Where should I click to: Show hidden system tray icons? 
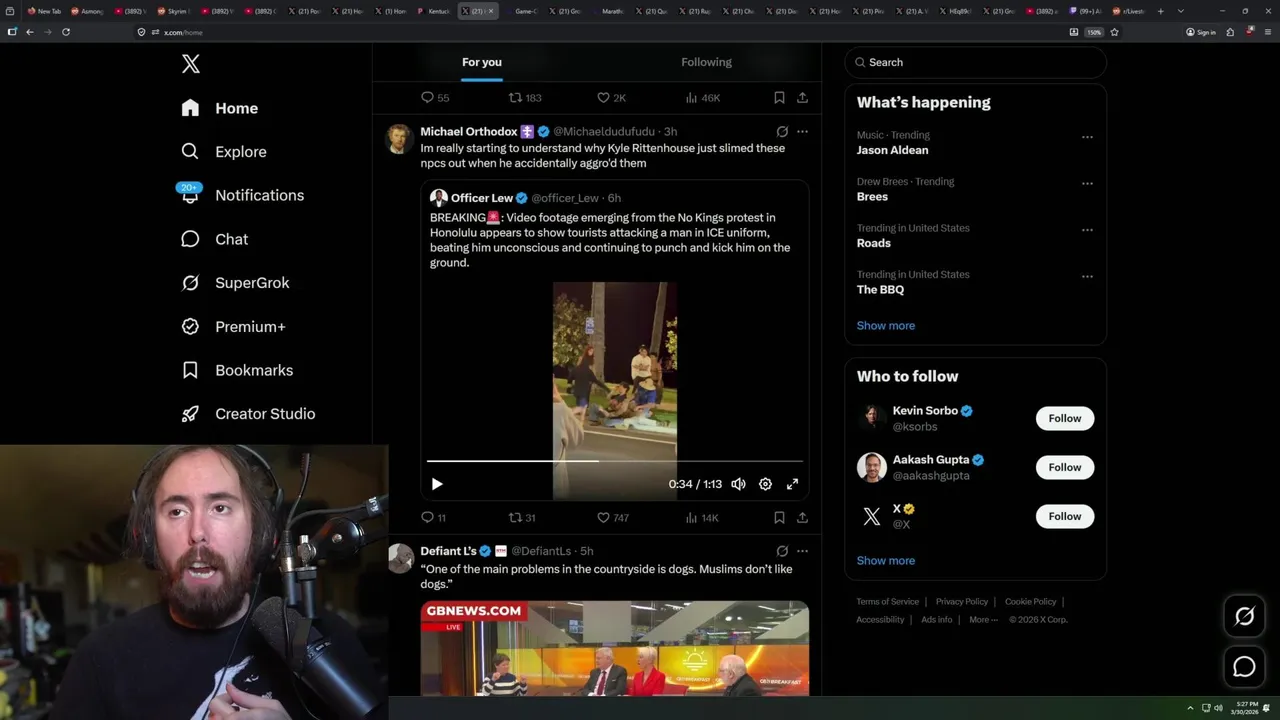tap(1190, 708)
